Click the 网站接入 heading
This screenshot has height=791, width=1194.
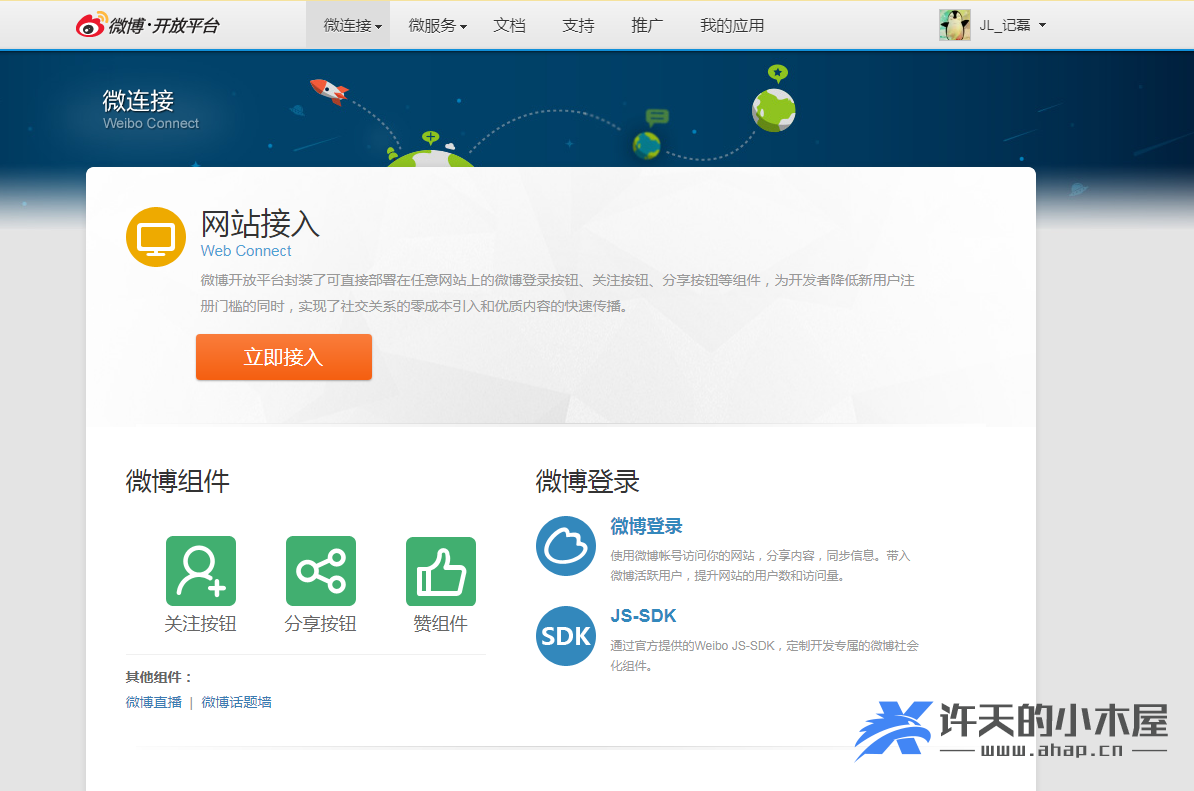point(260,224)
